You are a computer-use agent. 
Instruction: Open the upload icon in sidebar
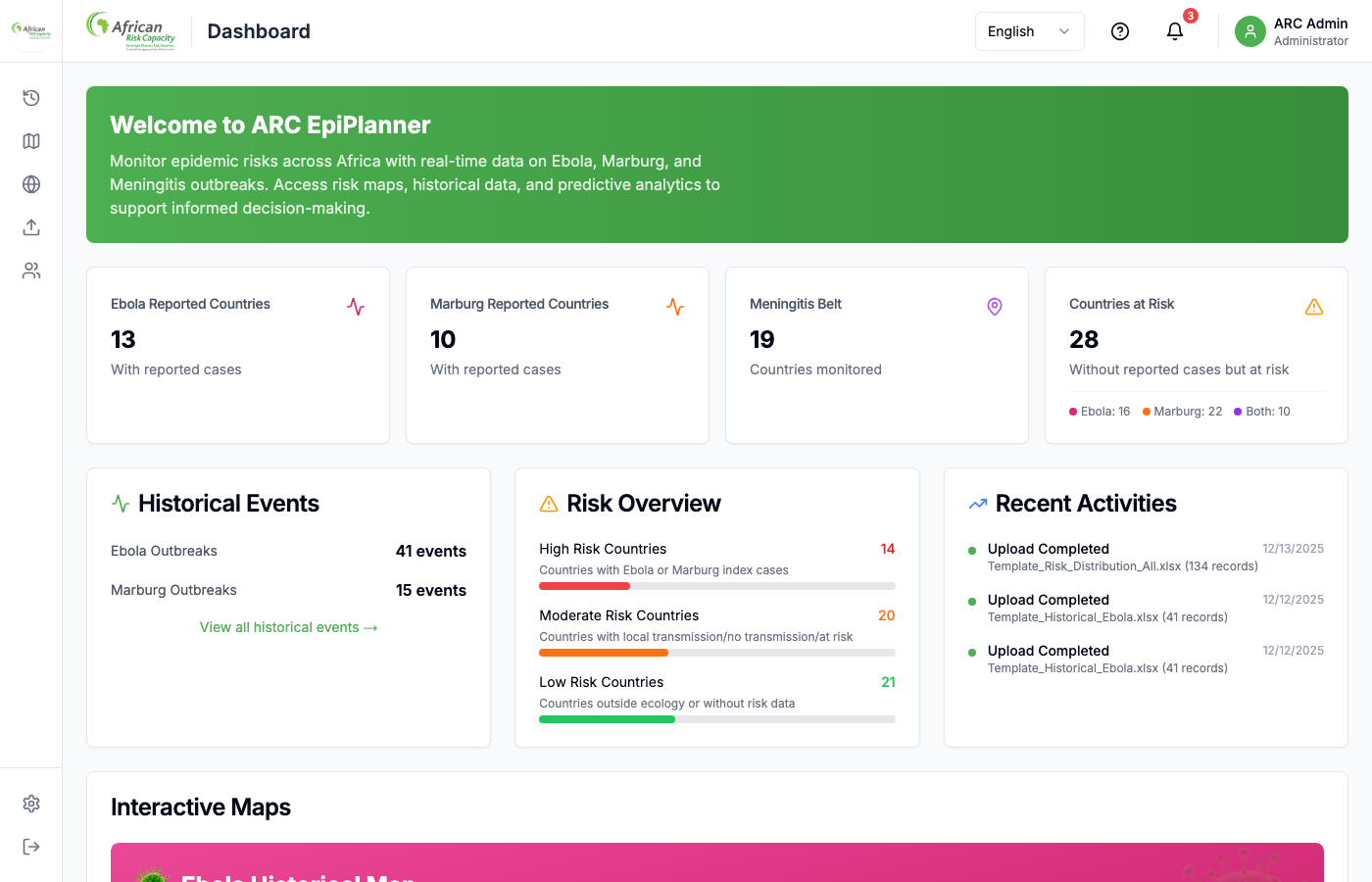[31, 227]
